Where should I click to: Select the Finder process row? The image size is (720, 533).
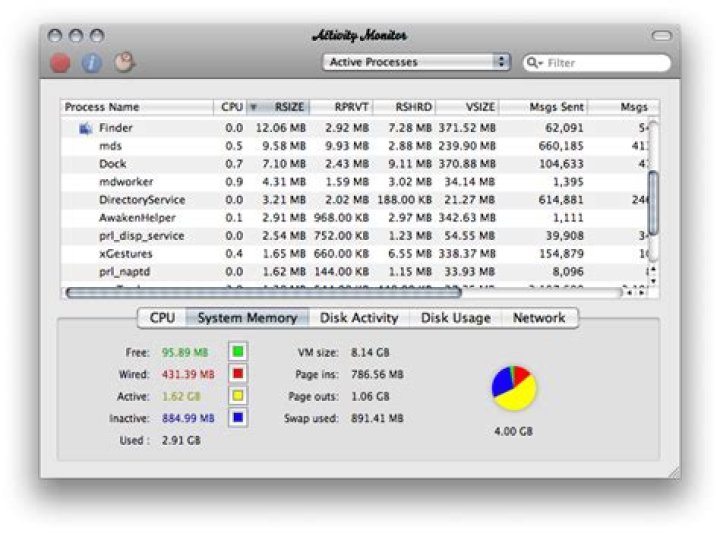(354, 128)
